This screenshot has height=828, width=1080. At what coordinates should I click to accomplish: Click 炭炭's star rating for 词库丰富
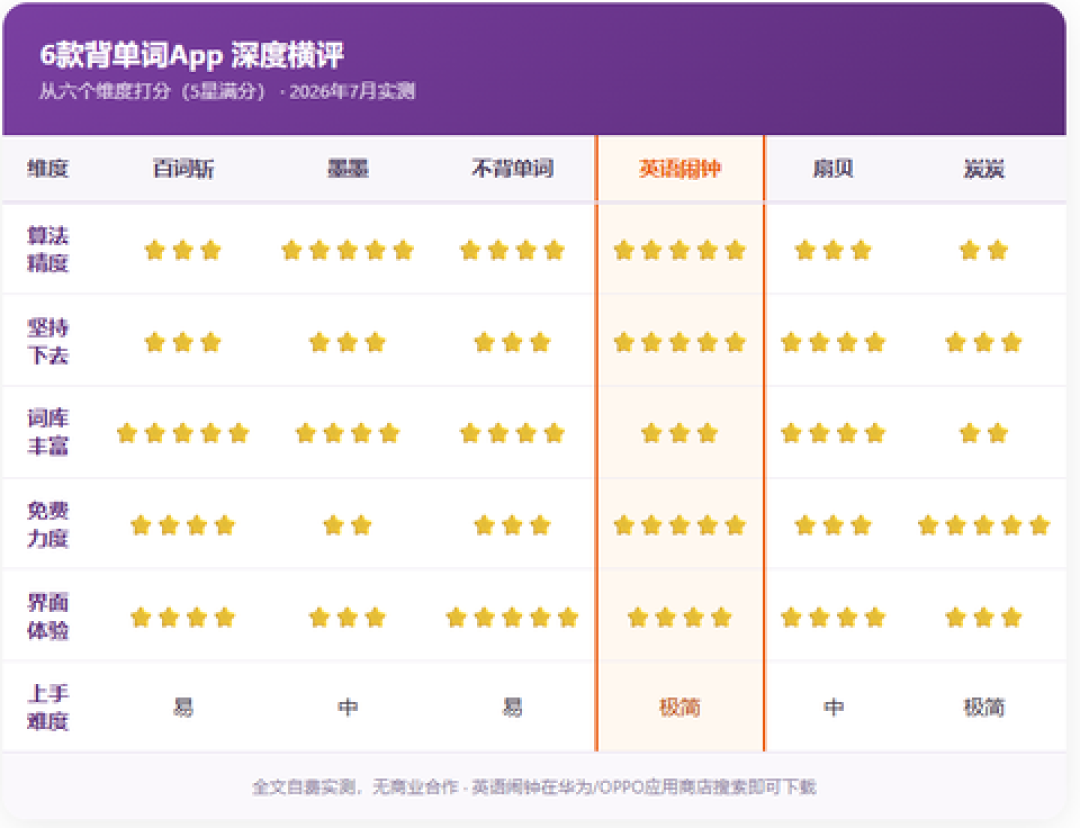point(984,433)
